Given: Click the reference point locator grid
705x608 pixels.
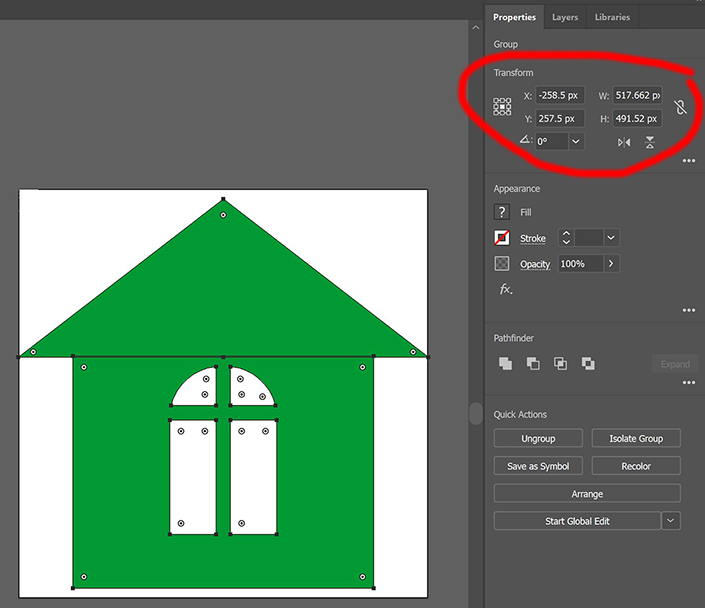Looking at the screenshot, I should tap(502, 107).
